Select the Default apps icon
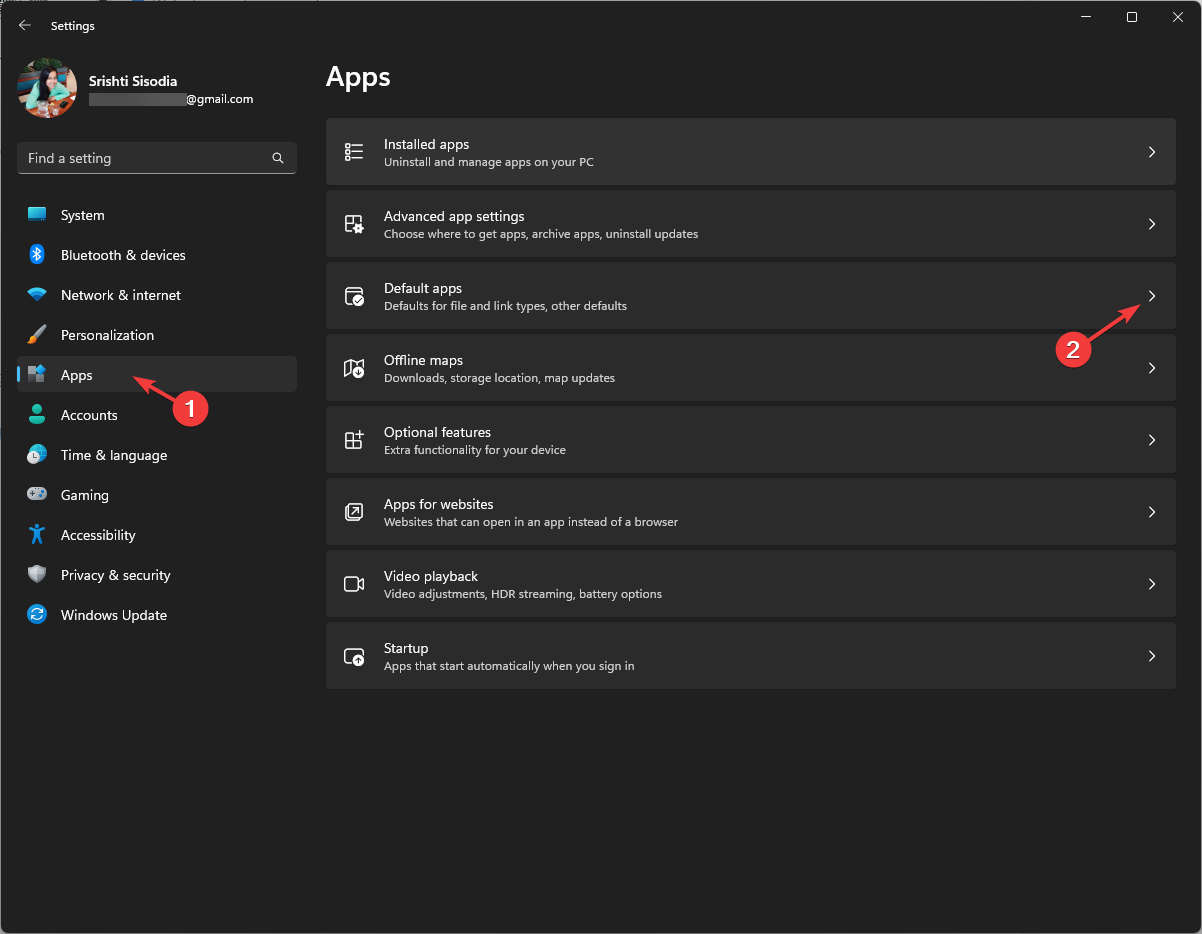Viewport: 1202px width, 934px height. coord(353,295)
